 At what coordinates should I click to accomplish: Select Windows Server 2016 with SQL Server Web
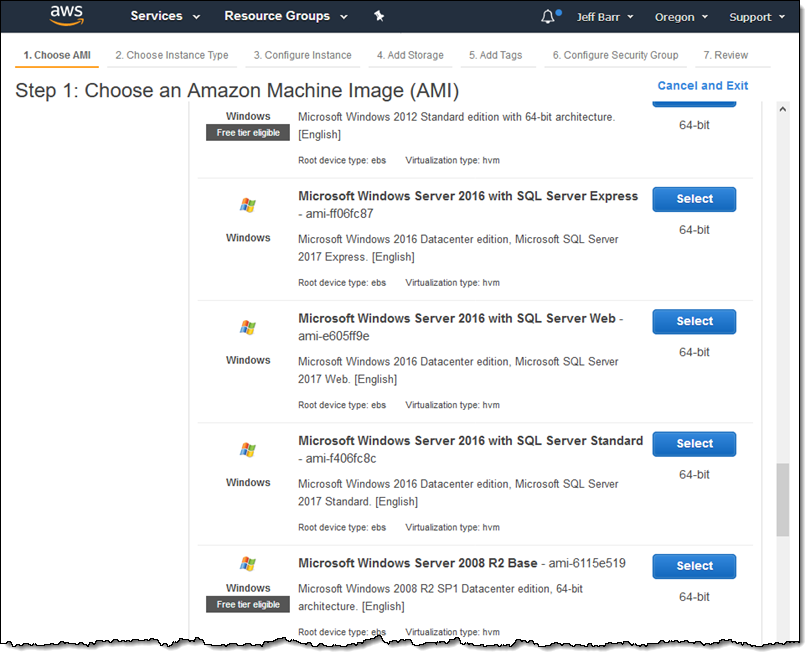694,321
